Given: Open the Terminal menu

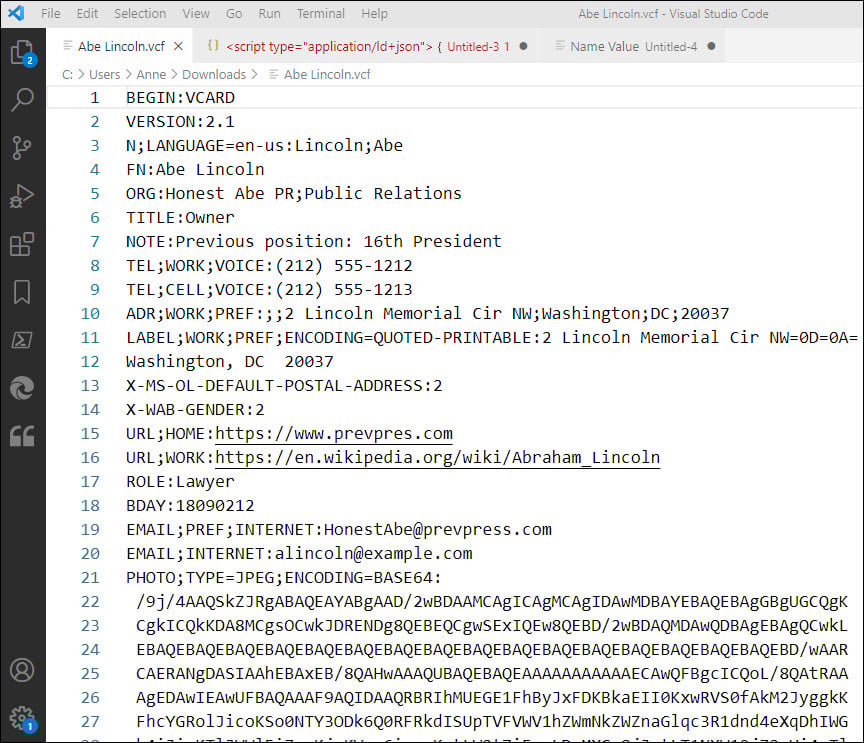Looking at the screenshot, I should 321,13.
